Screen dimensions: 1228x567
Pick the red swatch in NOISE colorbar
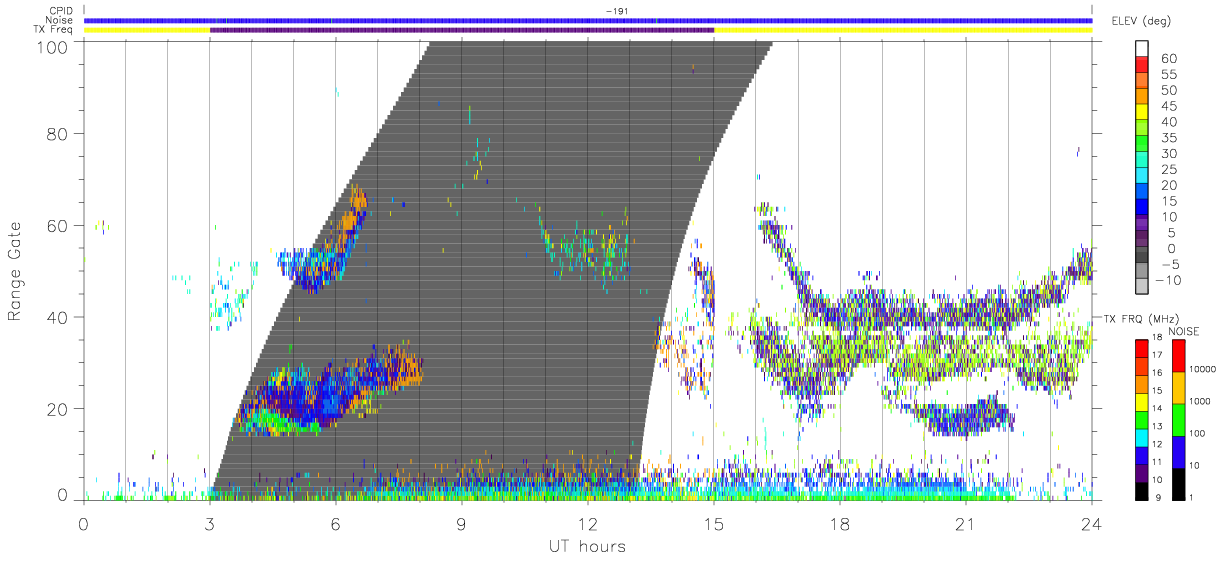tap(1181, 355)
